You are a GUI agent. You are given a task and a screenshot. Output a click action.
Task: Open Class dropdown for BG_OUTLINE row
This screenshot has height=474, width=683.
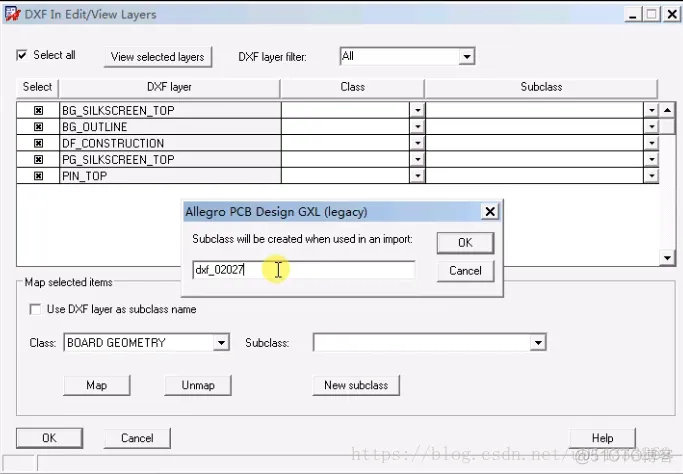(417, 127)
